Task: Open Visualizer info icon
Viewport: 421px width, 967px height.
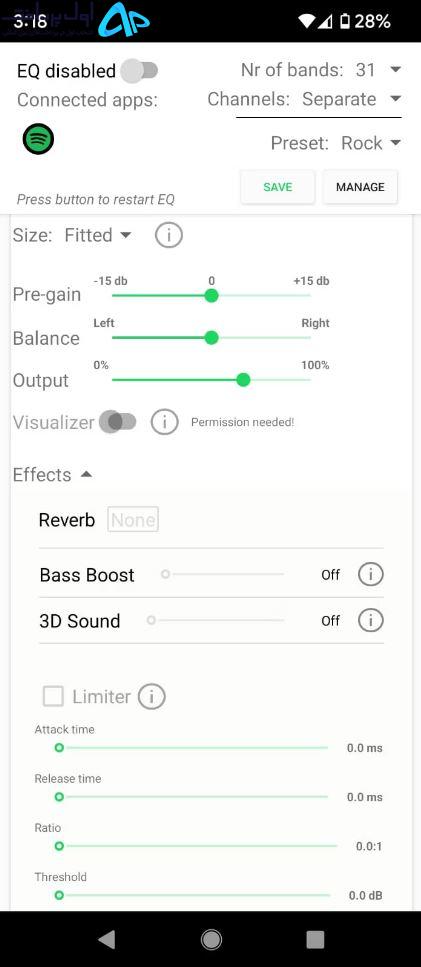Action: pos(165,422)
